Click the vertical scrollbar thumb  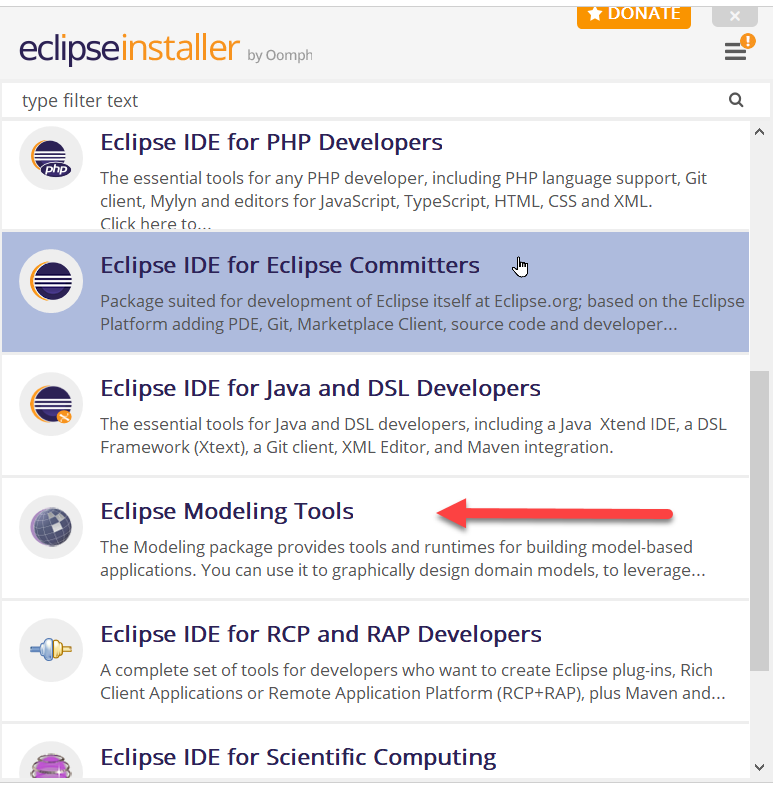[759, 521]
